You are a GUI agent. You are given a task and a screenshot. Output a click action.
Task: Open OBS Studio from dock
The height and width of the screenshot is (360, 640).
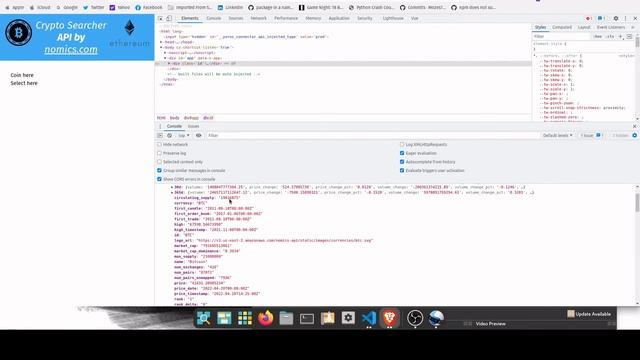pos(415,318)
